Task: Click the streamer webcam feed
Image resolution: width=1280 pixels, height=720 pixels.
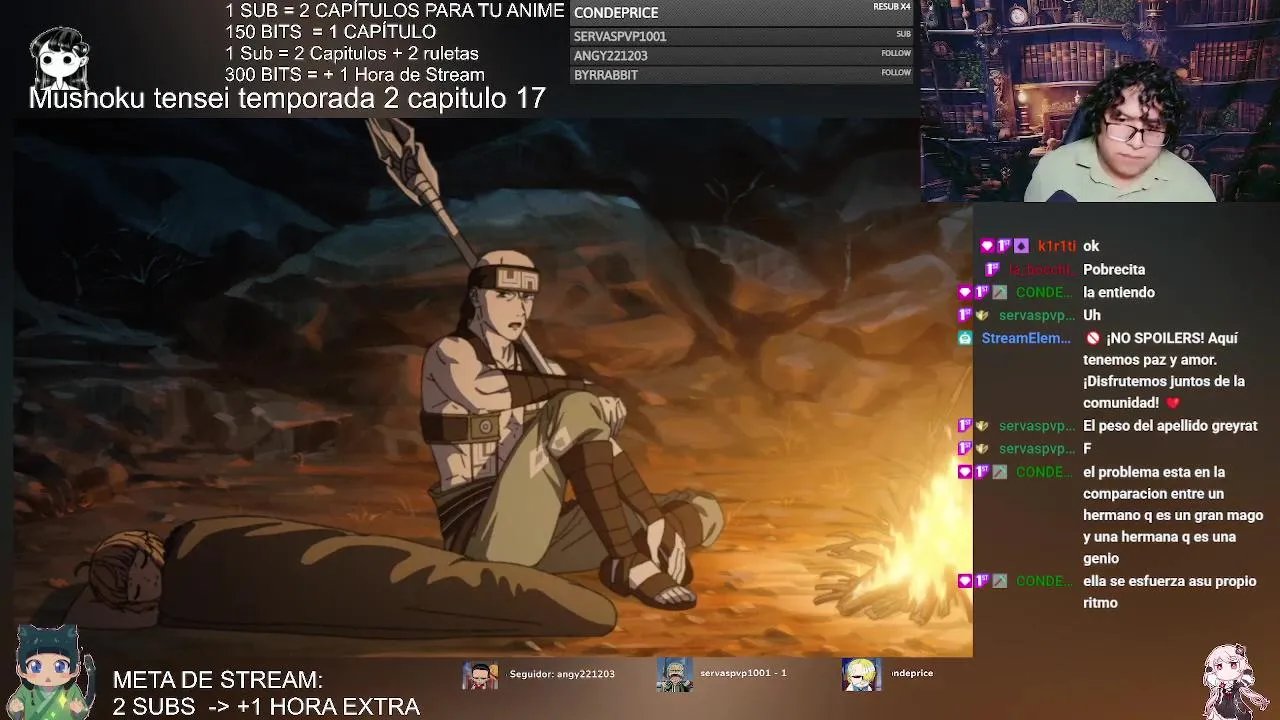Action: [x=1100, y=101]
